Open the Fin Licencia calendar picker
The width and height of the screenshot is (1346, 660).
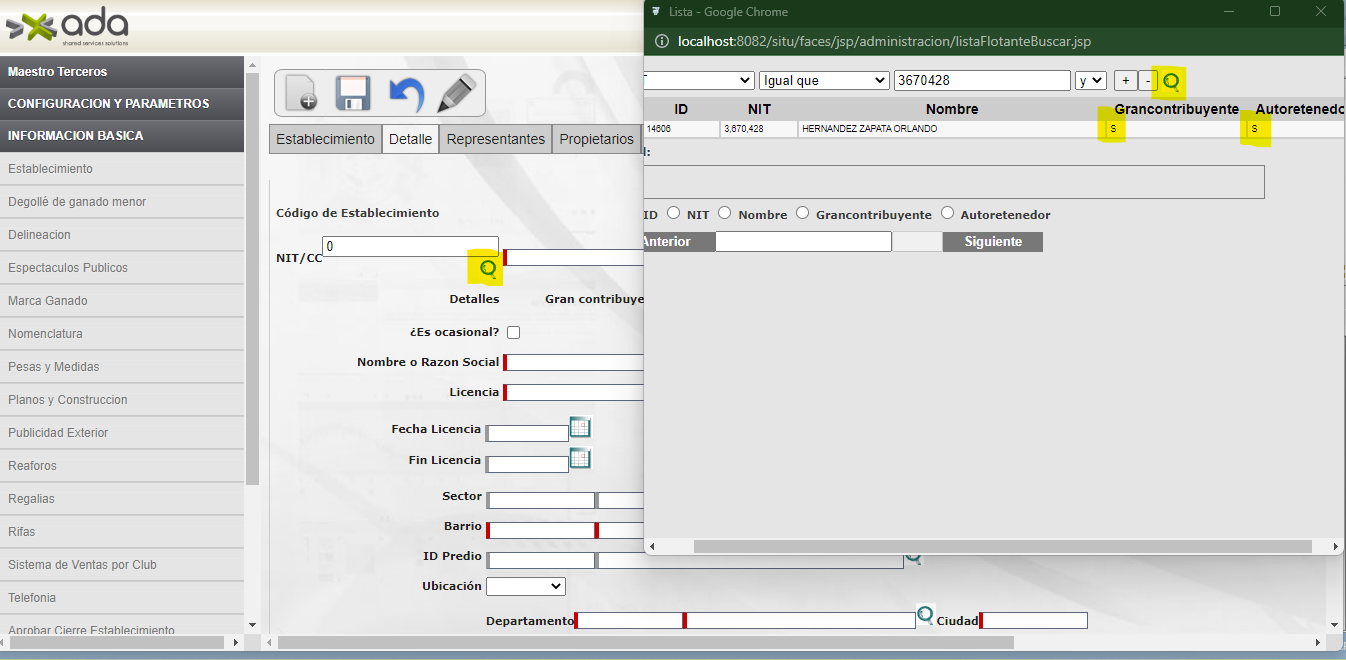[580, 459]
